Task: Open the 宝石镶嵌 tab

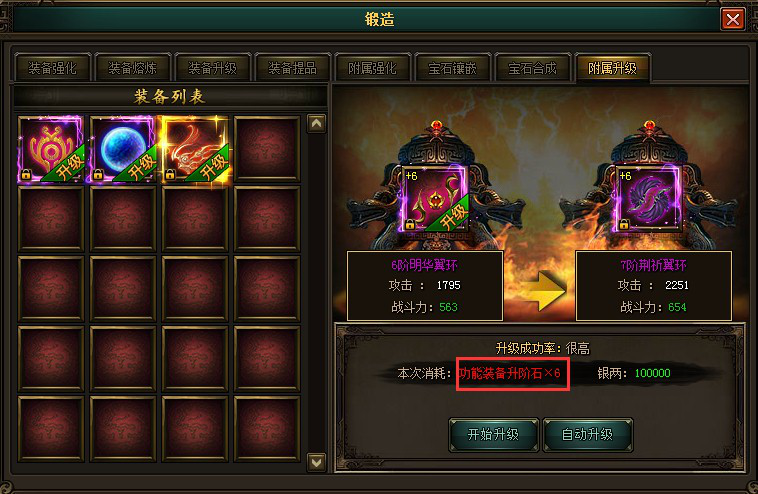Action: coord(452,68)
